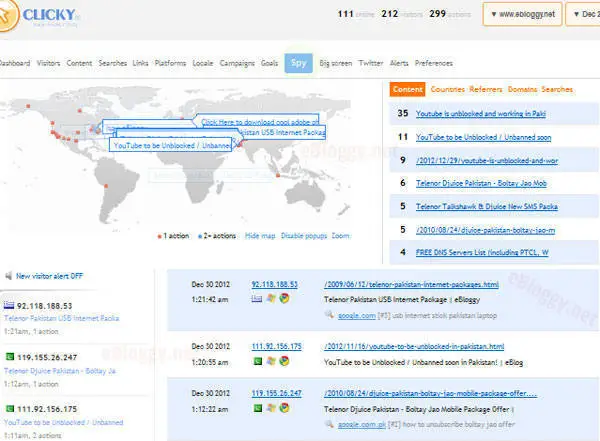Open the Dec date range dropdown
The image size is (600, 441).
(x=583, y=14)
